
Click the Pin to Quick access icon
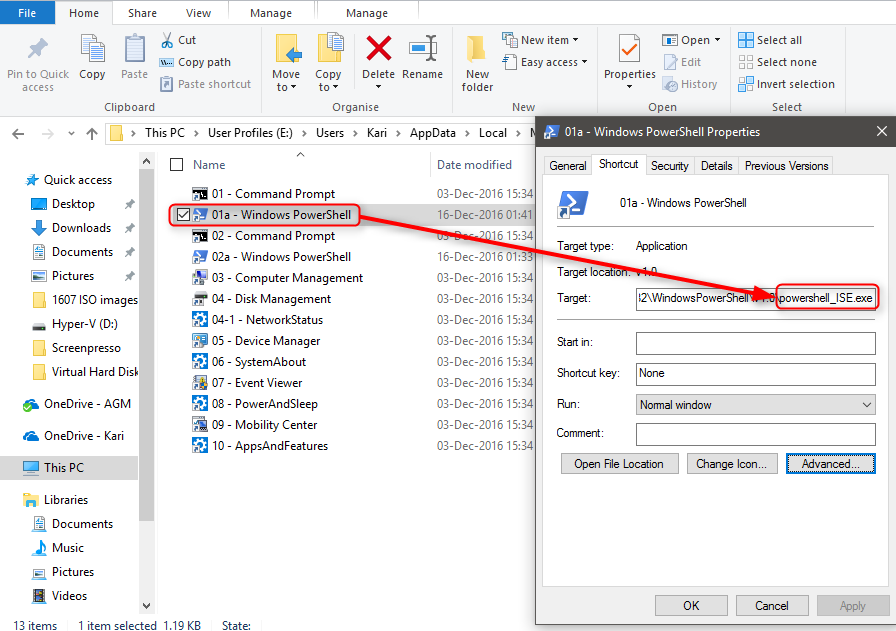[x=38, y=49]
